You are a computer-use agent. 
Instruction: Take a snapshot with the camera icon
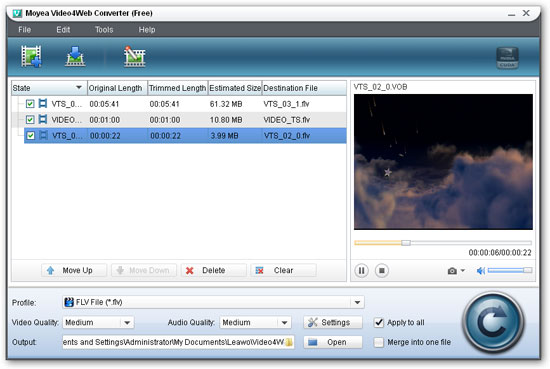click(452, 271)
